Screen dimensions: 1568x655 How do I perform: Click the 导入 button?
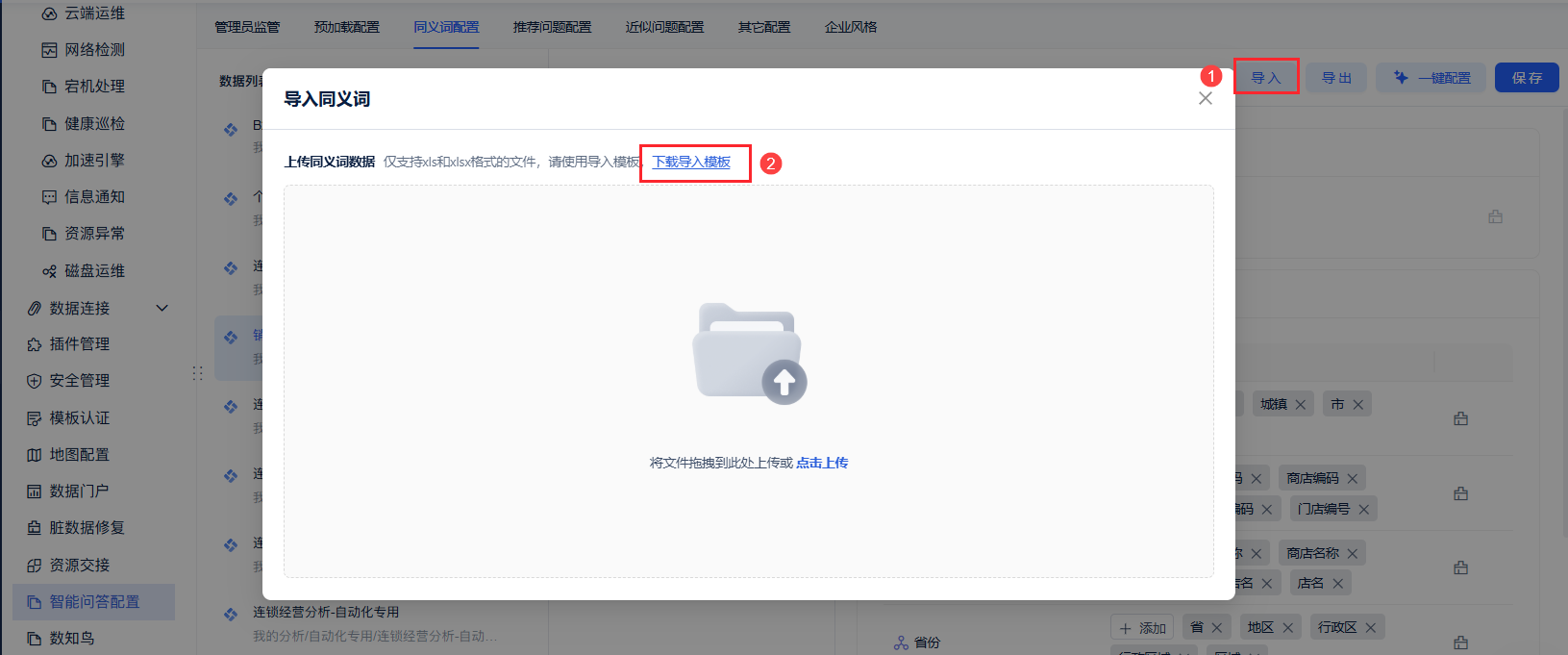1266,78
